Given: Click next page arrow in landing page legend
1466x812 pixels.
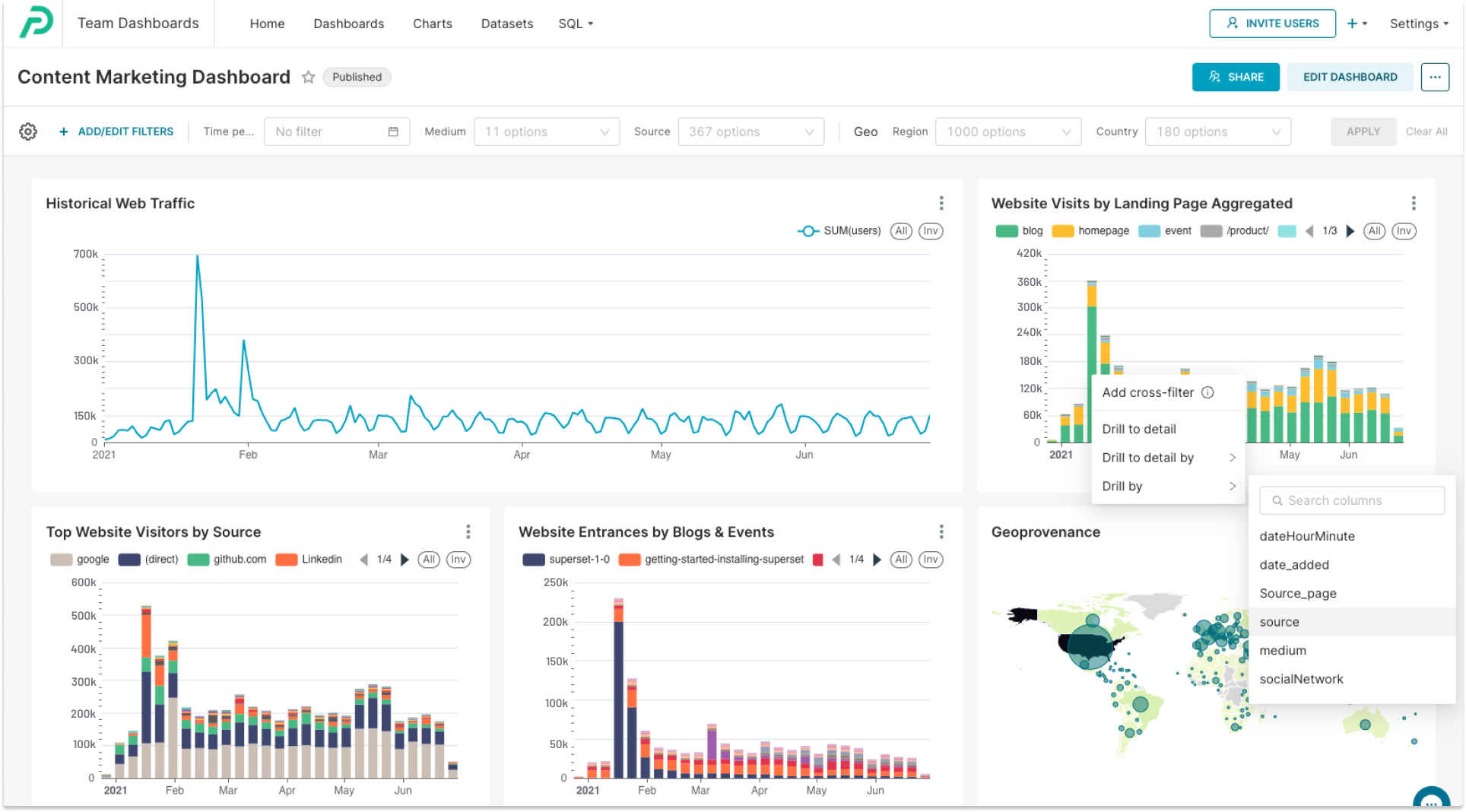Looking at the screenshot, I should [x=1349, y=230].
